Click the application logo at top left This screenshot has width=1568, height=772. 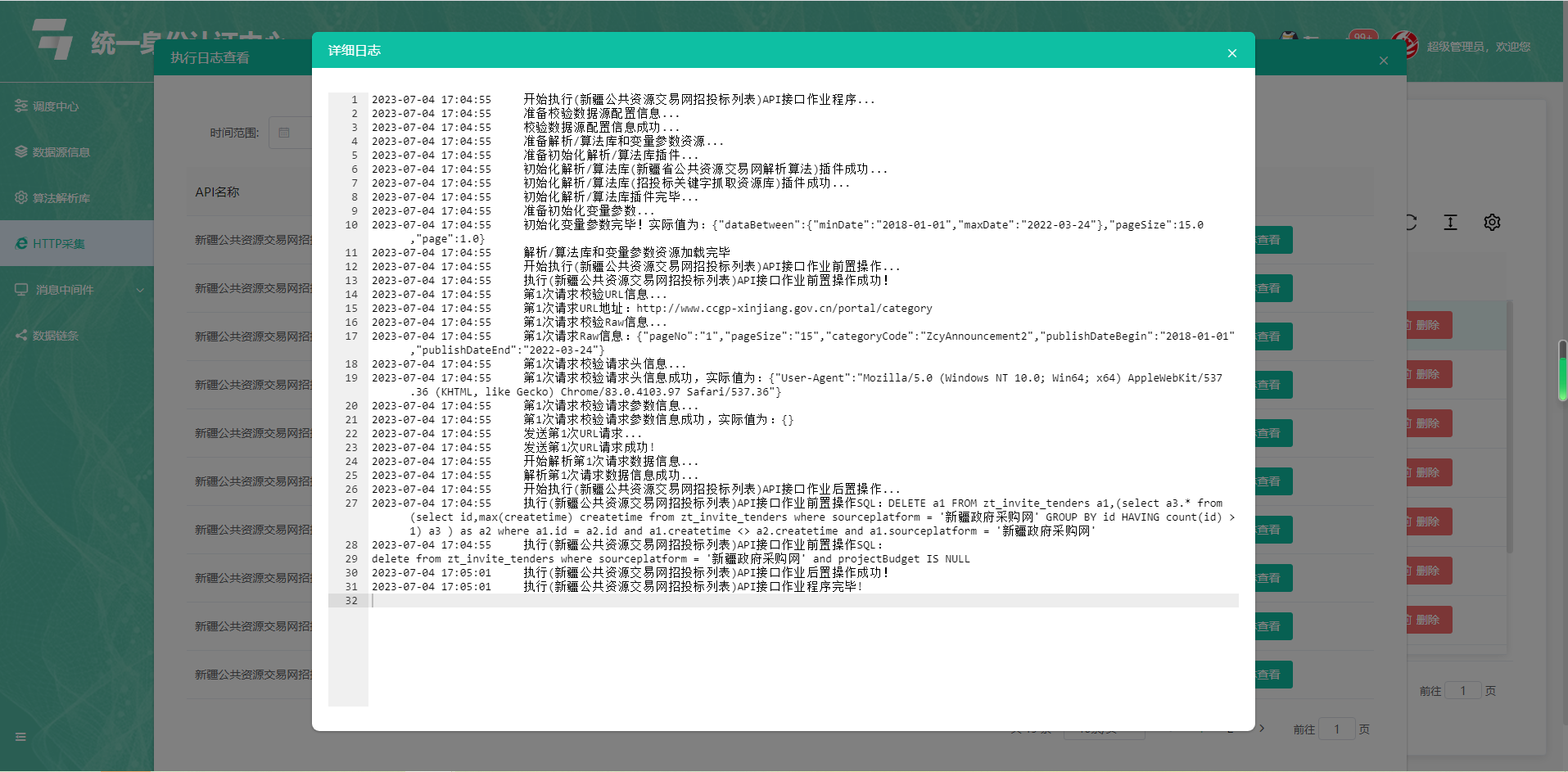pos(53,38)
